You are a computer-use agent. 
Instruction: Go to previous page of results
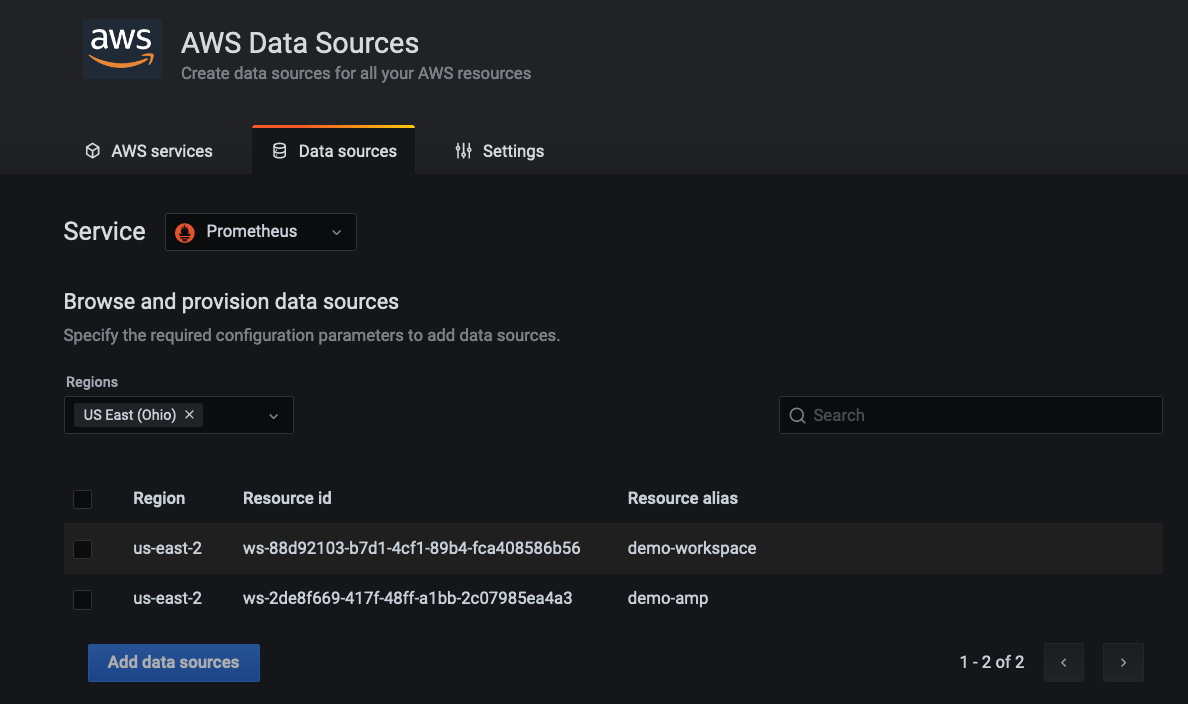click(x=1064, y=662)
